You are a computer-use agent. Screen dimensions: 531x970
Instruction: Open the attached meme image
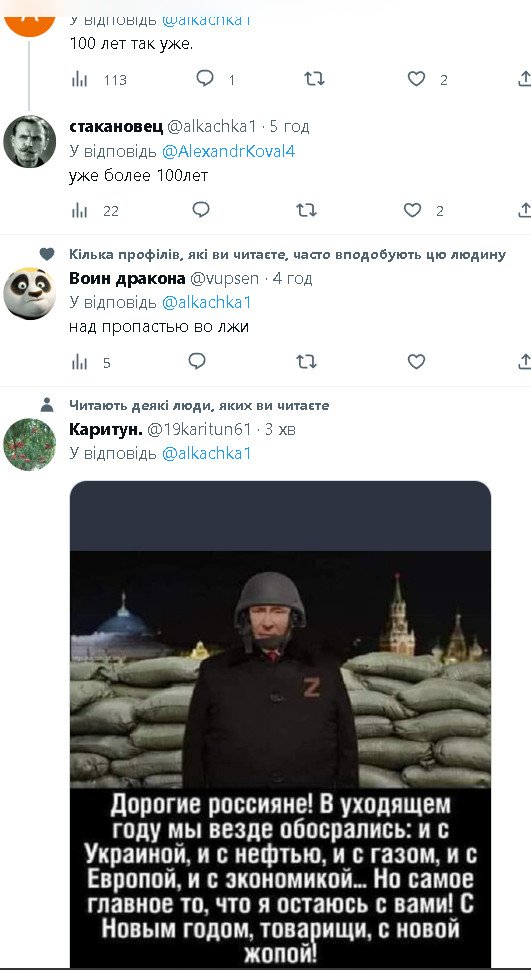click(x=280, y=724)
